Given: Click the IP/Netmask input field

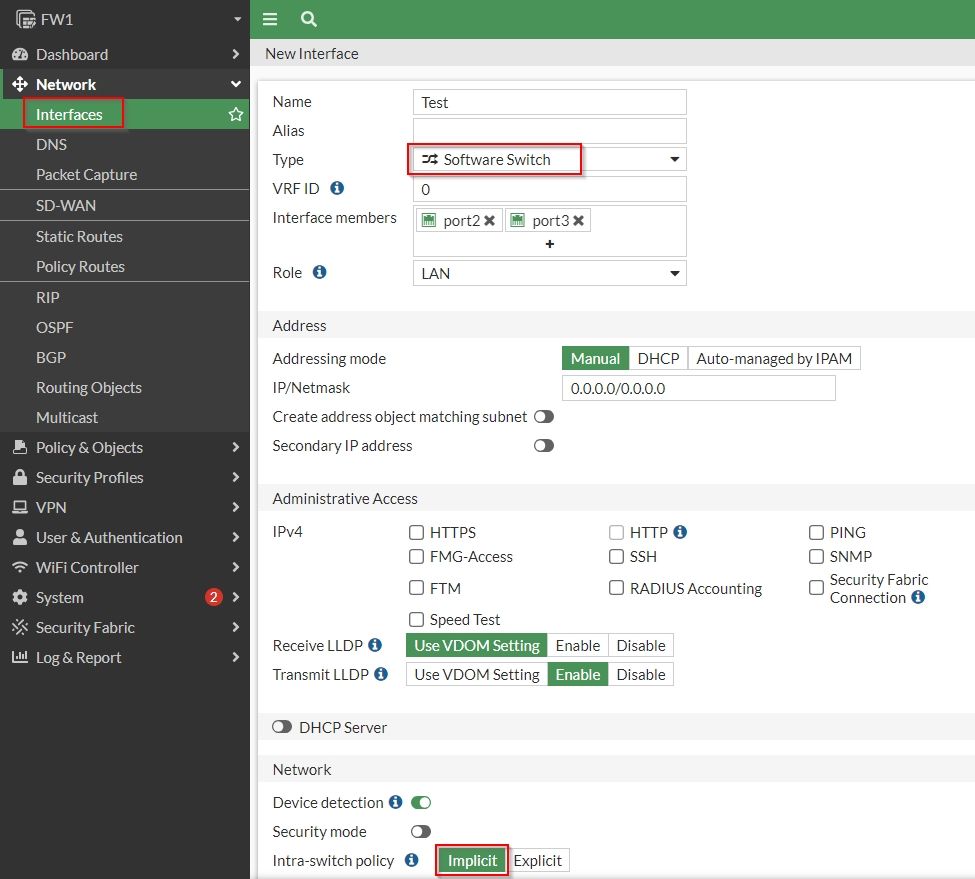Looking at the screenshot, I should click(698, 388).
